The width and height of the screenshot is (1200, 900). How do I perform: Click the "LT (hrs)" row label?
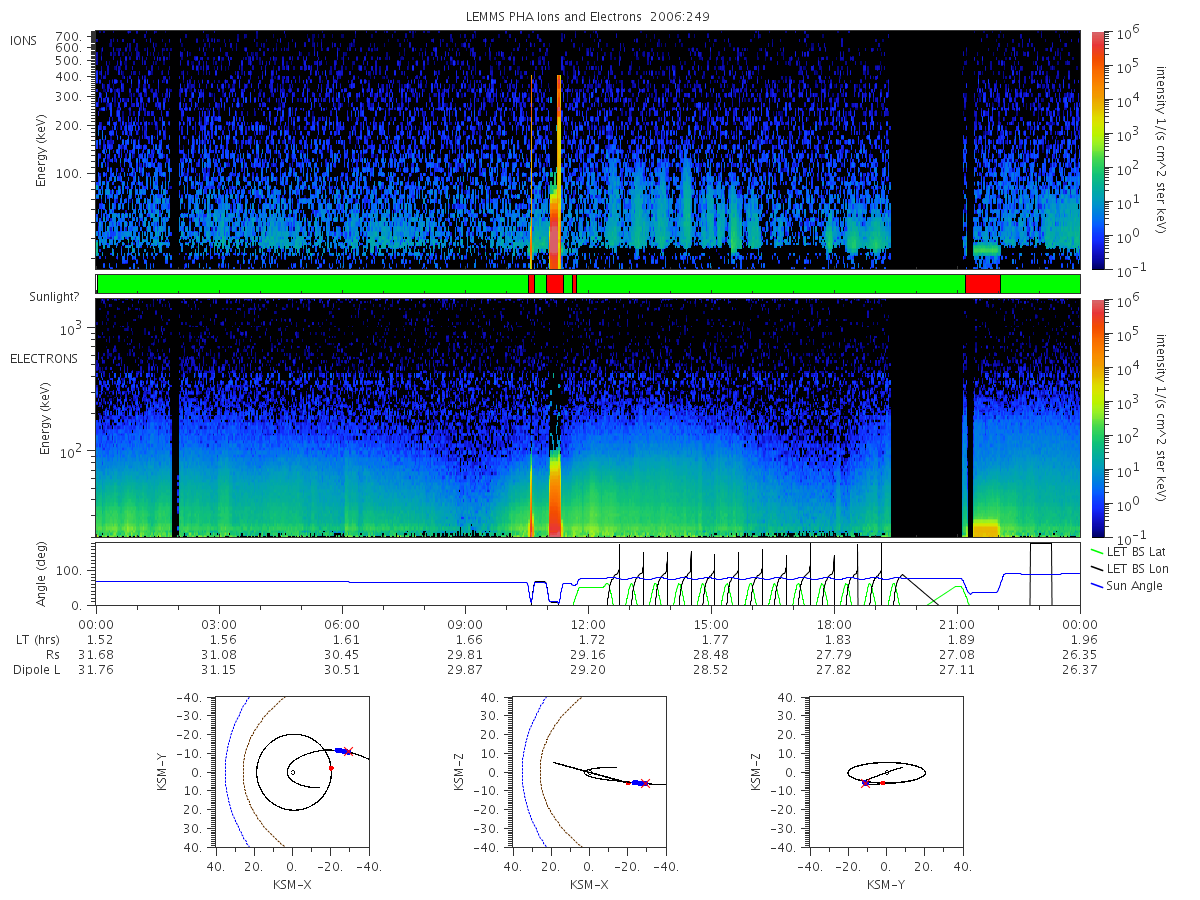[x=38, y=639]
